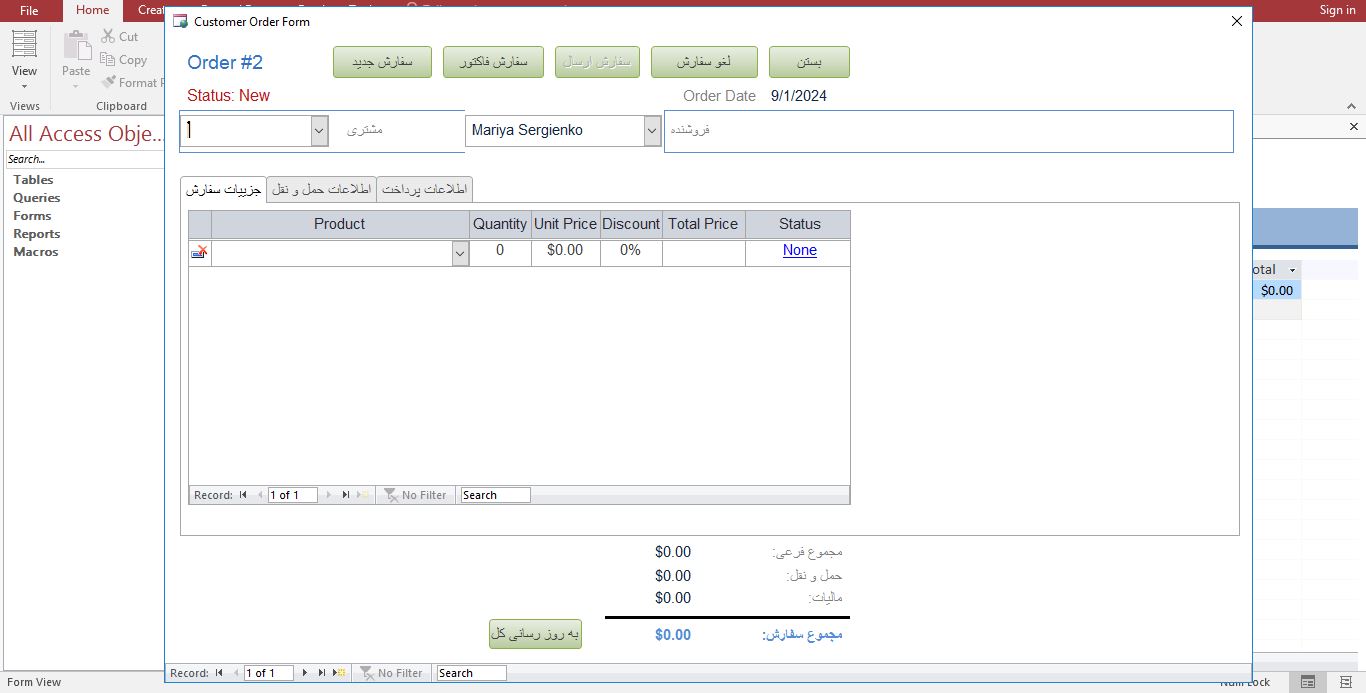Switch to Form View icon in status bar
This screenshot has width=1366, height=693.
click(x=1308, y=682)
